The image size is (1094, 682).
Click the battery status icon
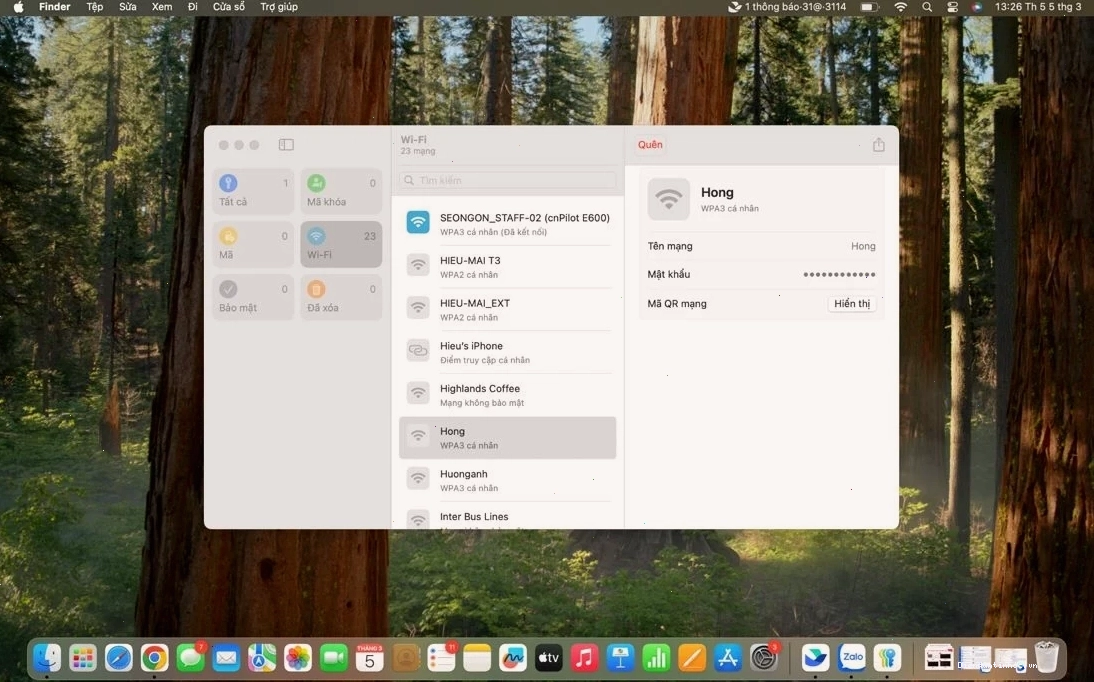click(869, 7)
